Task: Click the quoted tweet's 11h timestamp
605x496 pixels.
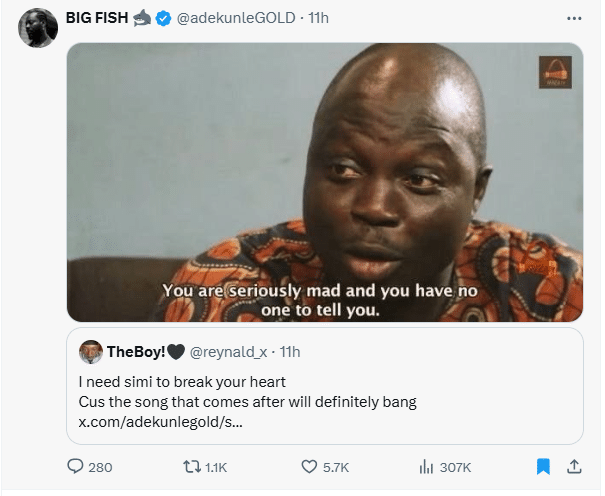Action: click(289, 351)
